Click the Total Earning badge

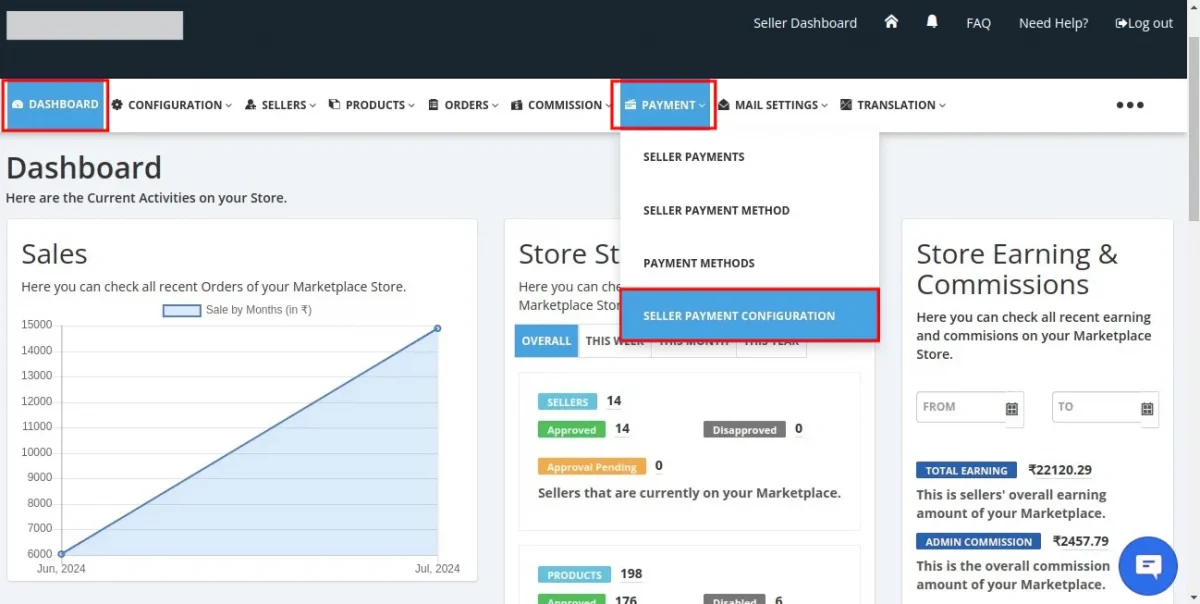tap(966, 470)
